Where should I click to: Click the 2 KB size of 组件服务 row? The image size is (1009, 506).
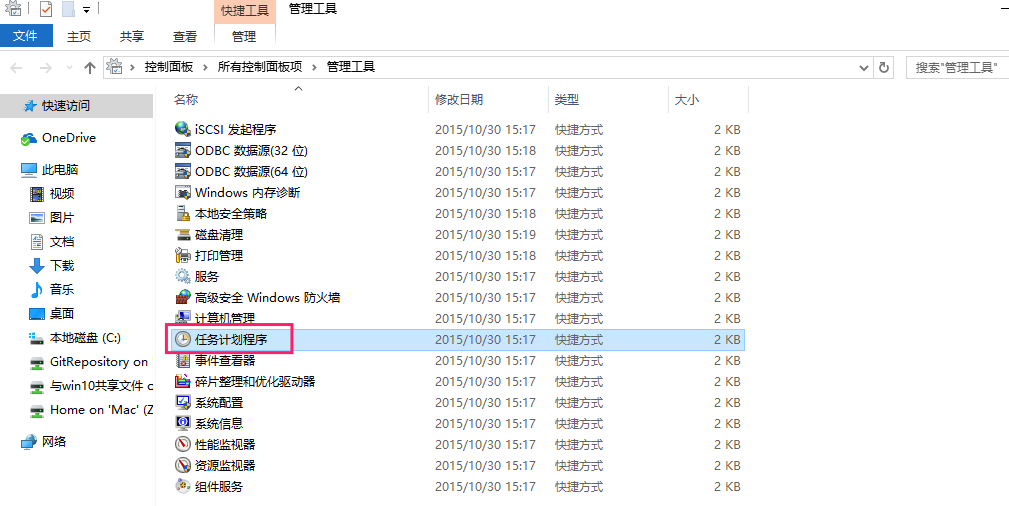click(727, 486)
